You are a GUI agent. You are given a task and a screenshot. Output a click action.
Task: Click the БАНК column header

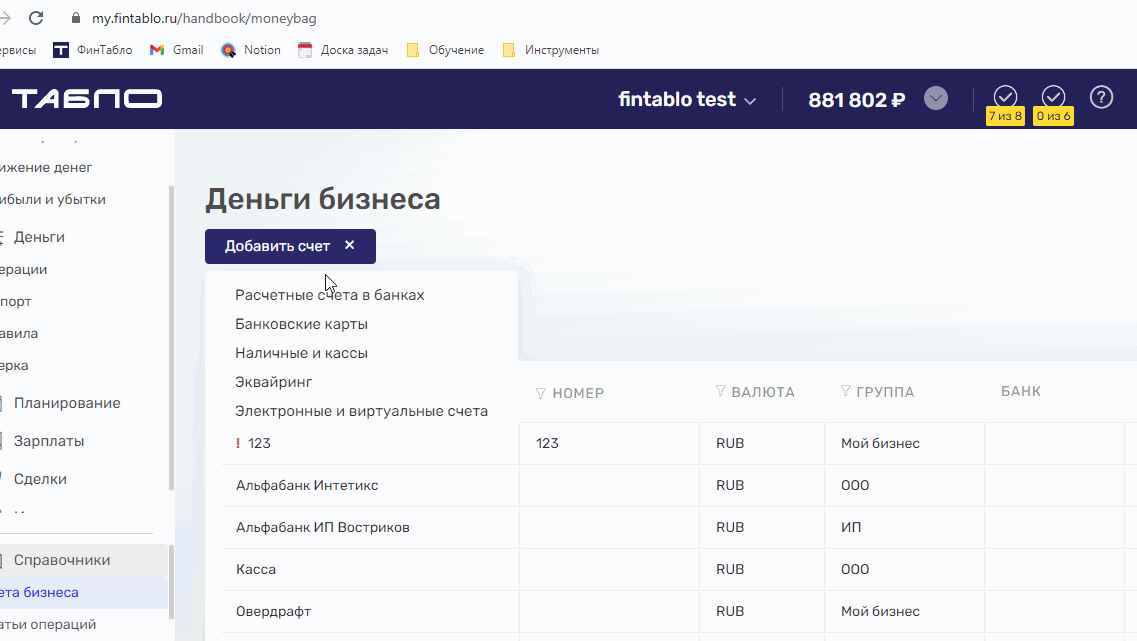(x=1020, y=392)
